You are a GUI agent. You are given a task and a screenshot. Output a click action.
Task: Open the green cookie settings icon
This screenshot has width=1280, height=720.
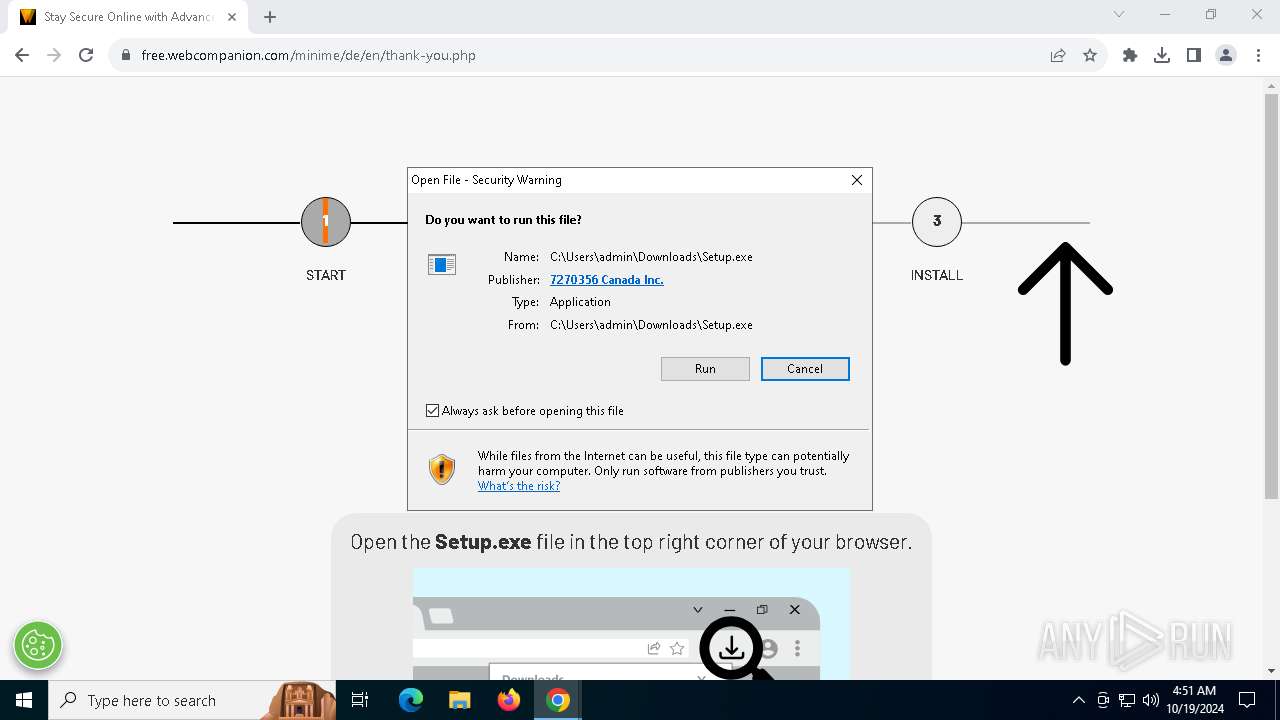[38, 645]
